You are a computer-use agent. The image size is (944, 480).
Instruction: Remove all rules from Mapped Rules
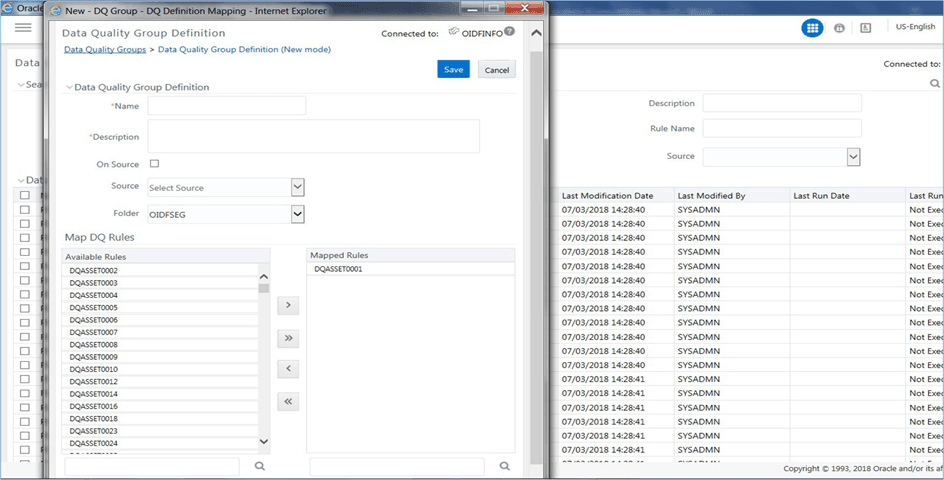[288, 401]
